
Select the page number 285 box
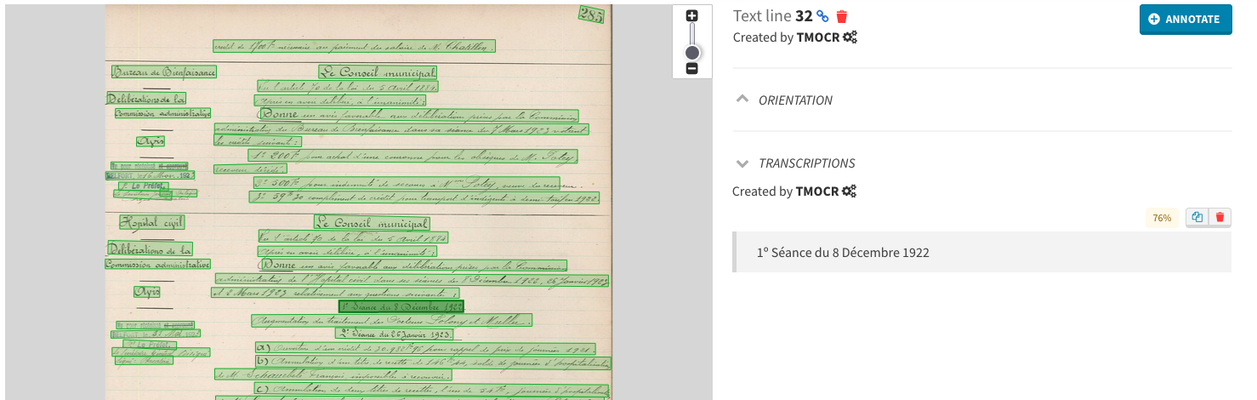(591, 13)
